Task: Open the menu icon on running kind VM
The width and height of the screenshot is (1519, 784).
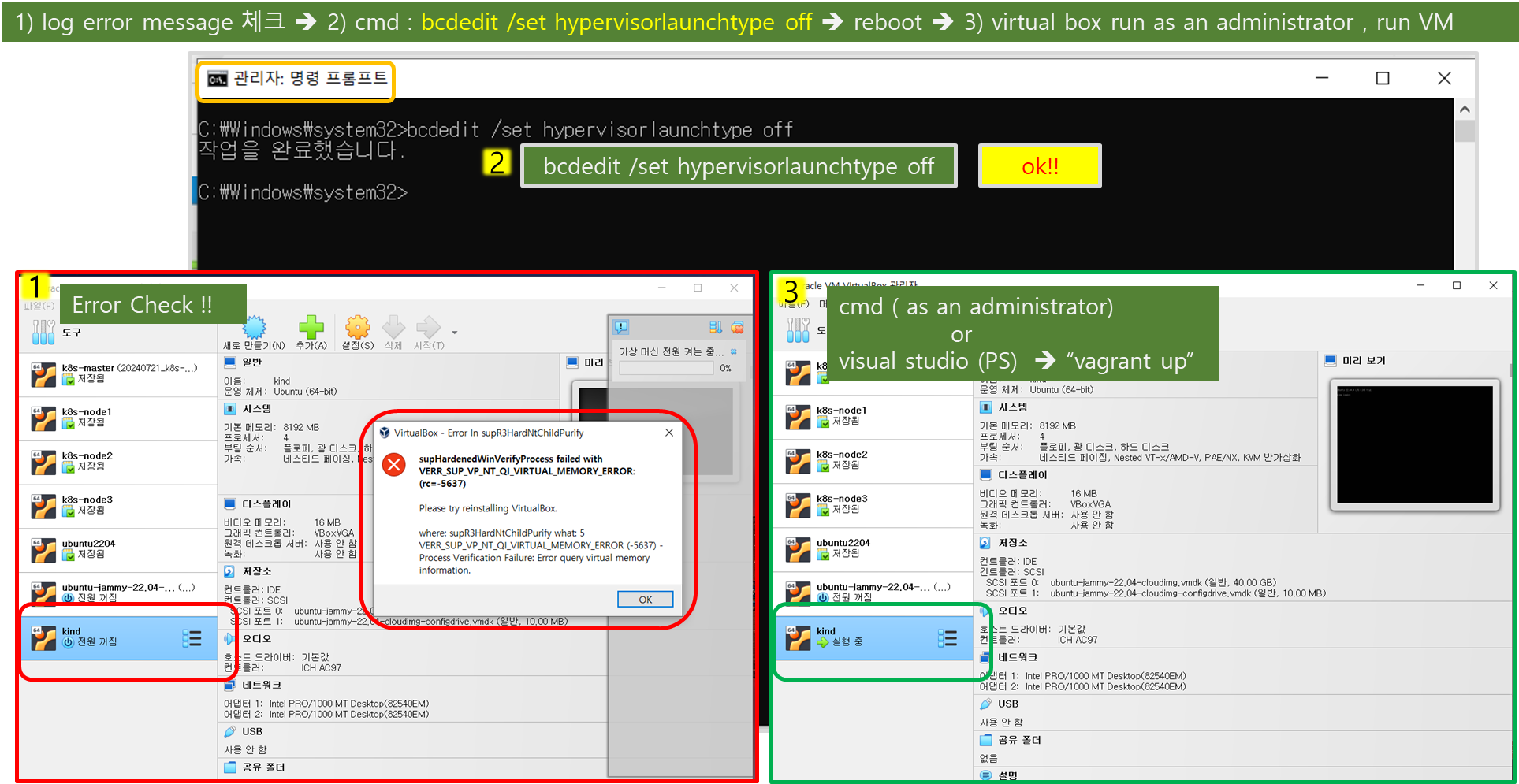Action: 948,638
